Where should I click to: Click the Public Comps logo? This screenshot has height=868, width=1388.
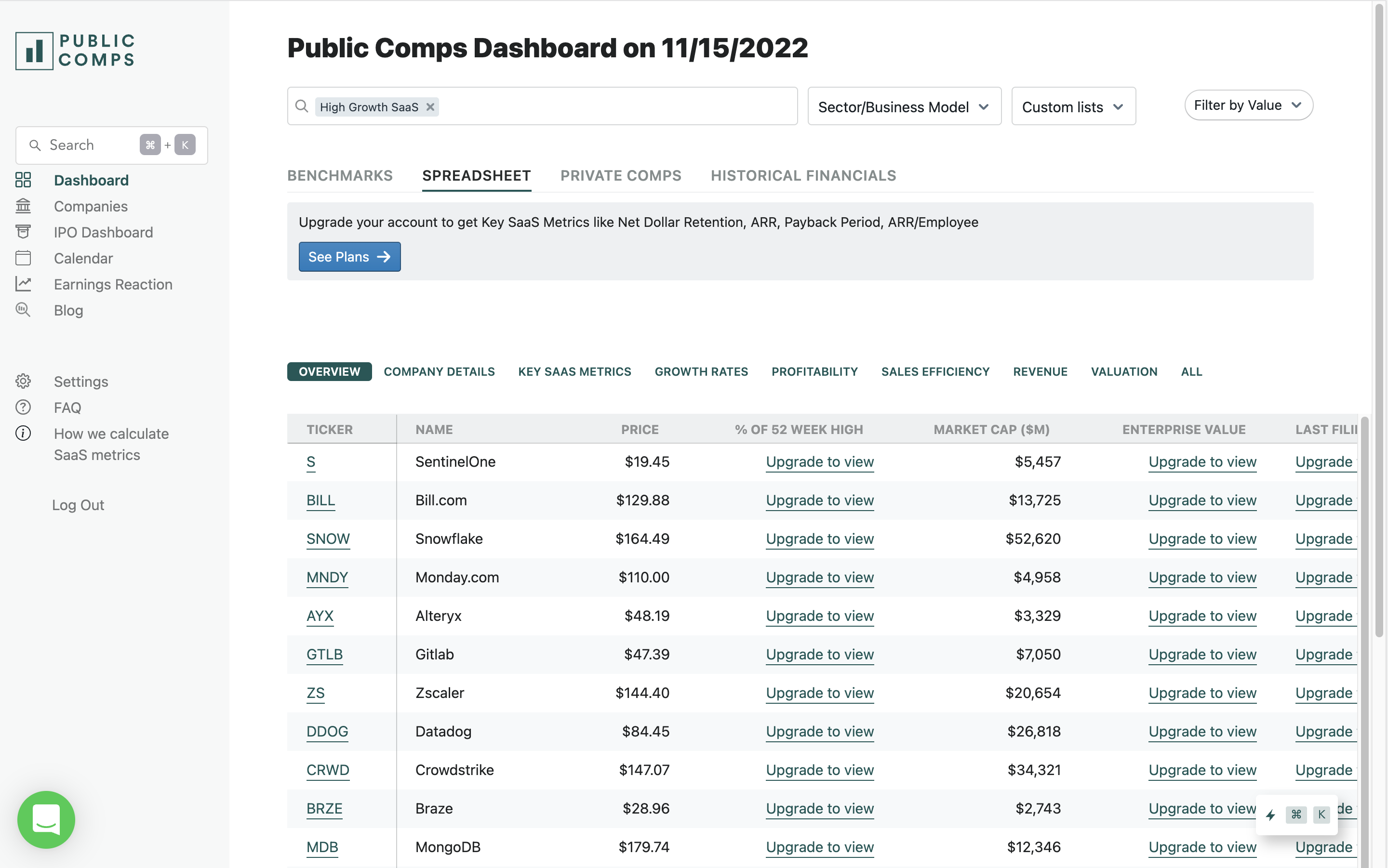[75, 50]
